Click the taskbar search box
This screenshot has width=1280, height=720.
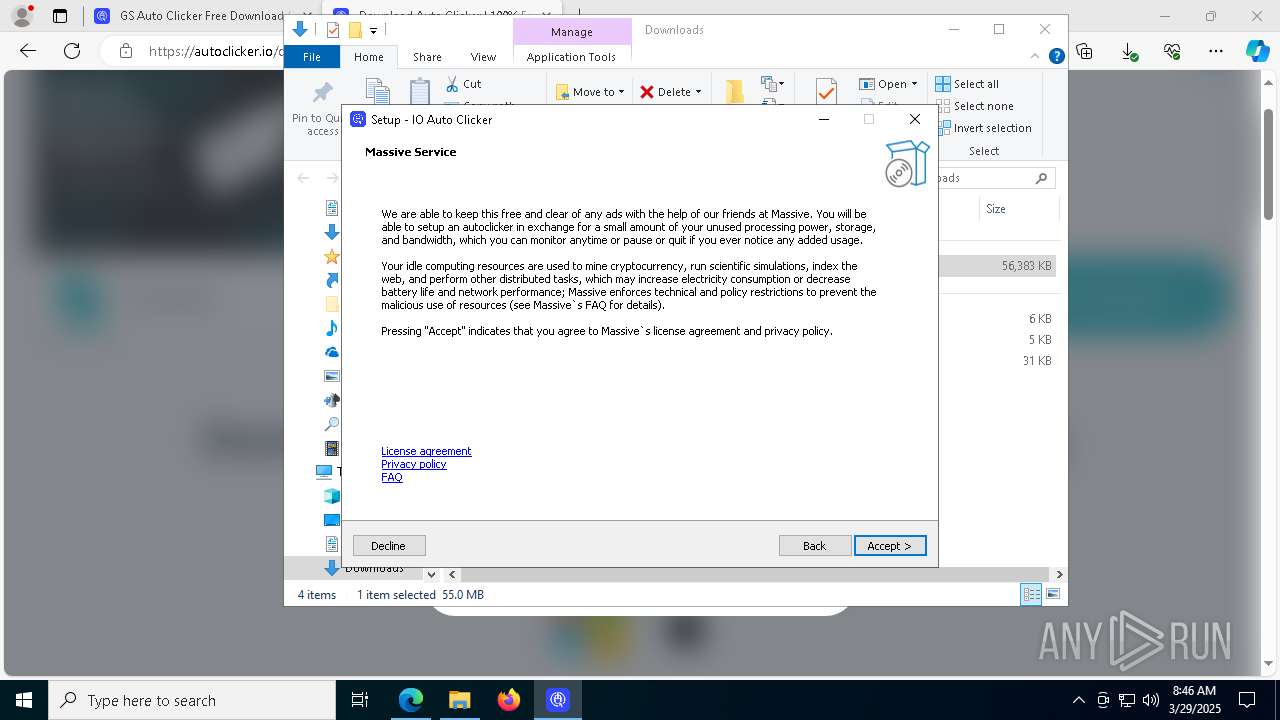click(192, 700)
